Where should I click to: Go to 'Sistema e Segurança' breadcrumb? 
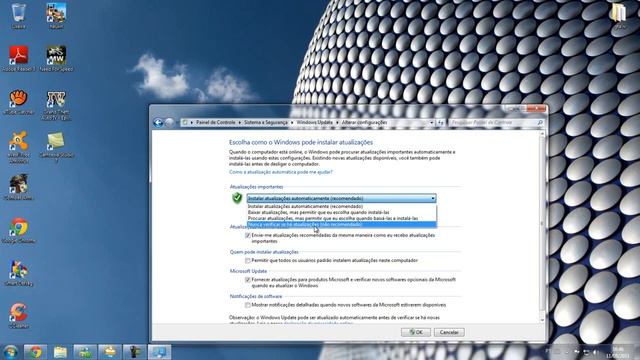coord(266,122)
